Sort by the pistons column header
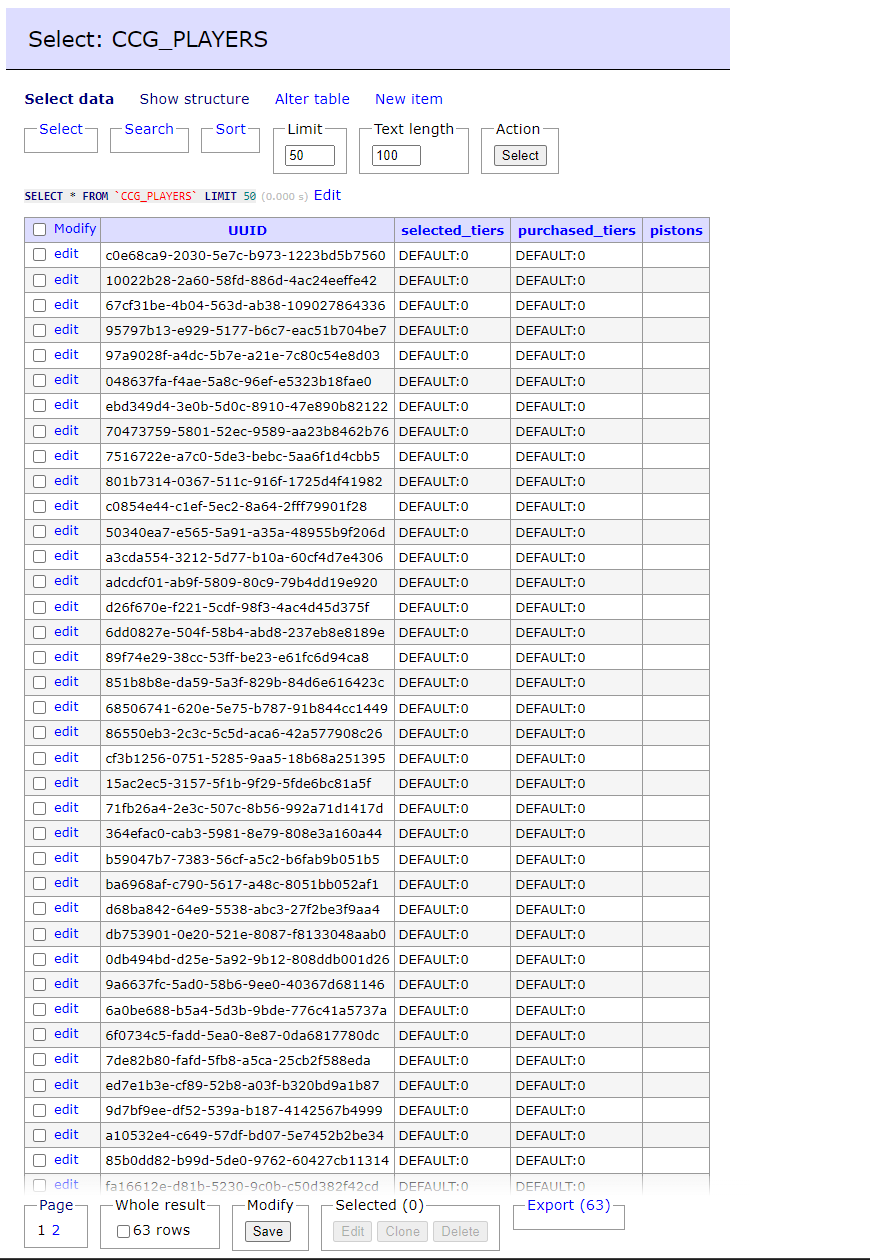The image size is (870, 1260). point(676,230)
